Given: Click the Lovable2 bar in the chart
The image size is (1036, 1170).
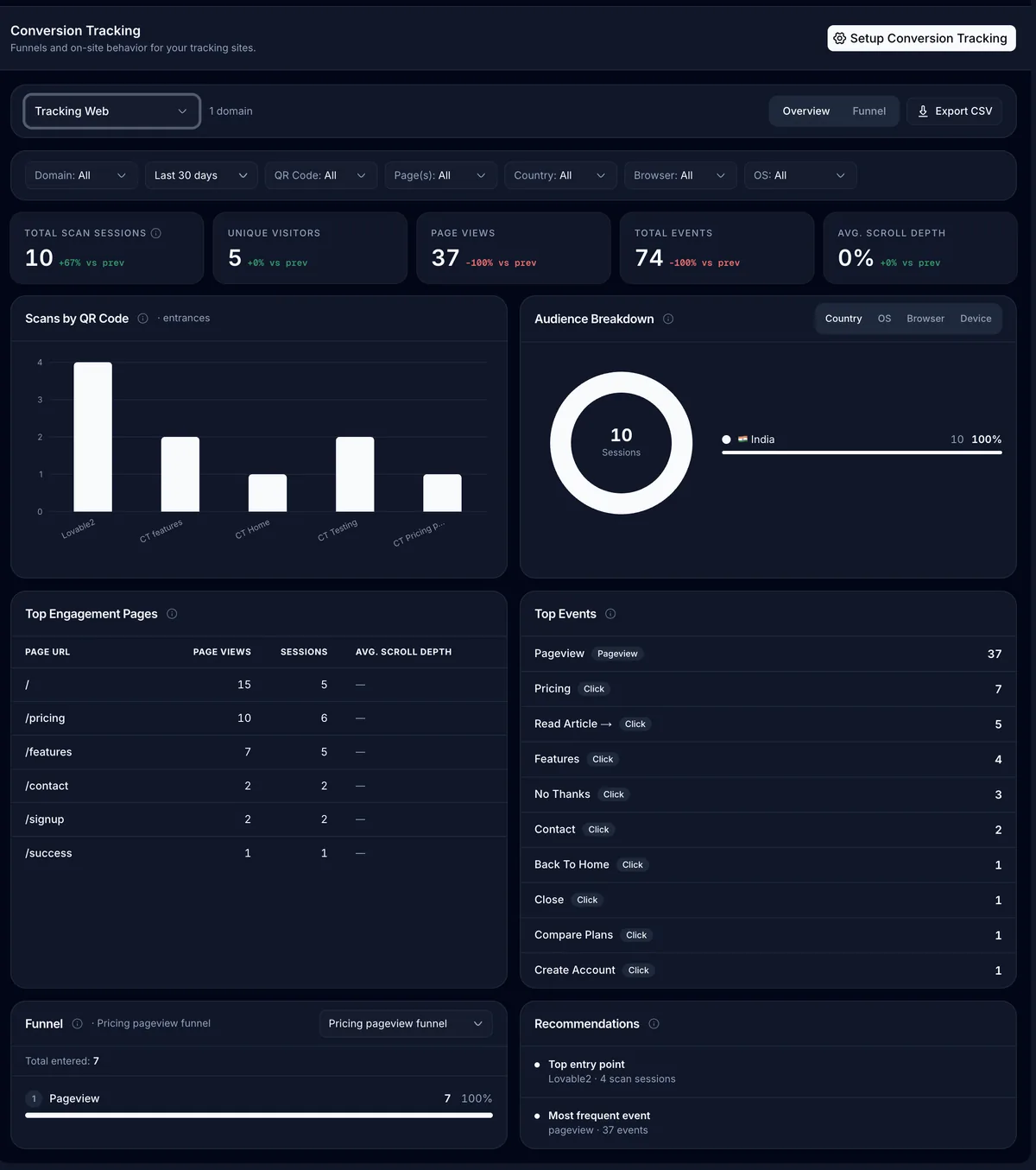Looking at the screenshot, I should [x=92, y=437].
